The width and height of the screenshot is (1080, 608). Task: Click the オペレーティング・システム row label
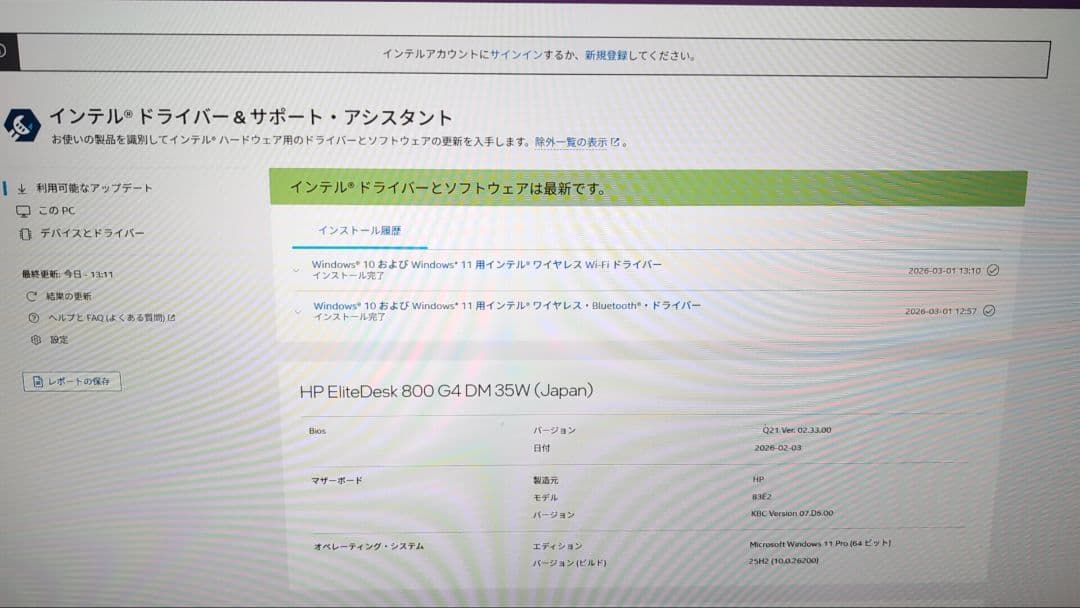(368, 546)
